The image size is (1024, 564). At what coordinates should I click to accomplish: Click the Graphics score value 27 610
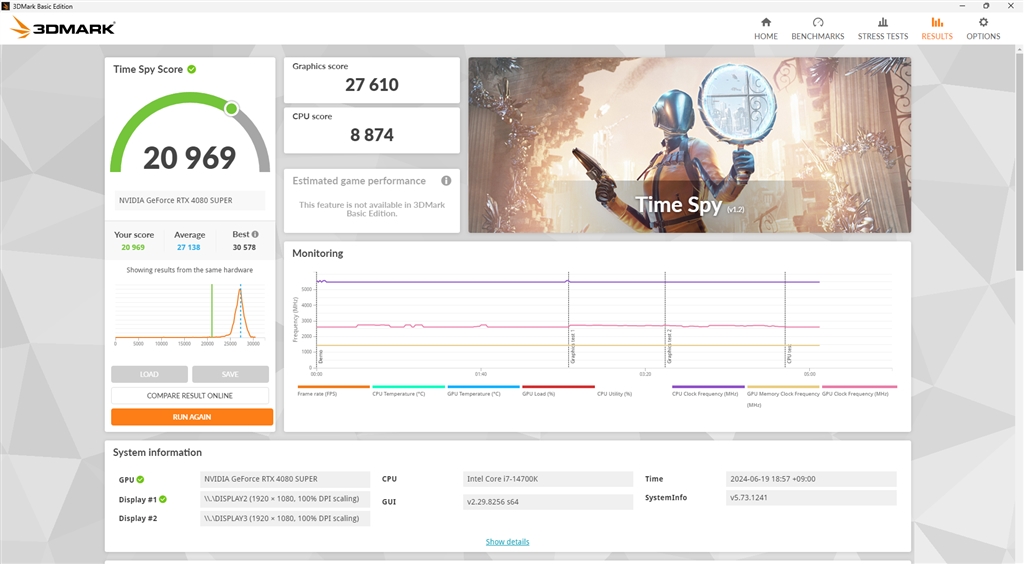pos(372,85)
